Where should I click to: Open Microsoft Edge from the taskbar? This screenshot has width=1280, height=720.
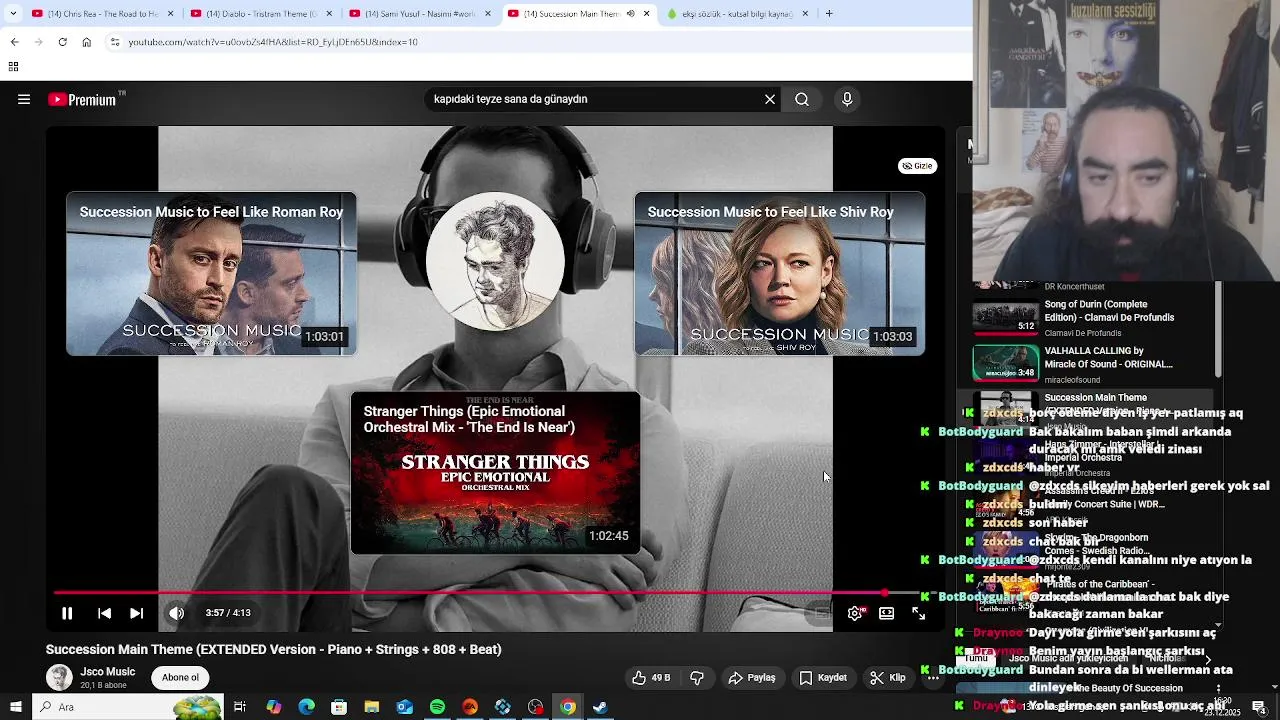click(x=306, y=707)
